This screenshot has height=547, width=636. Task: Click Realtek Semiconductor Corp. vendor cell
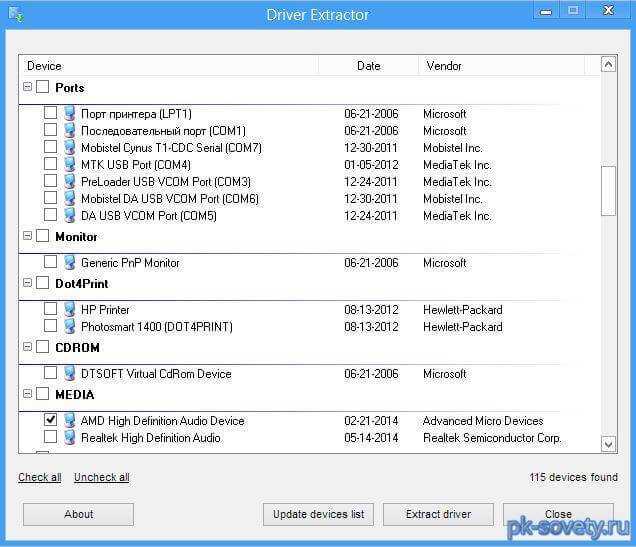pos(492,438)
